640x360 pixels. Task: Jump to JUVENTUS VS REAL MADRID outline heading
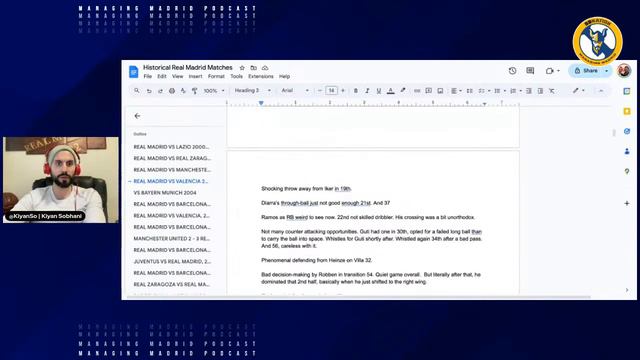point(172,261)
